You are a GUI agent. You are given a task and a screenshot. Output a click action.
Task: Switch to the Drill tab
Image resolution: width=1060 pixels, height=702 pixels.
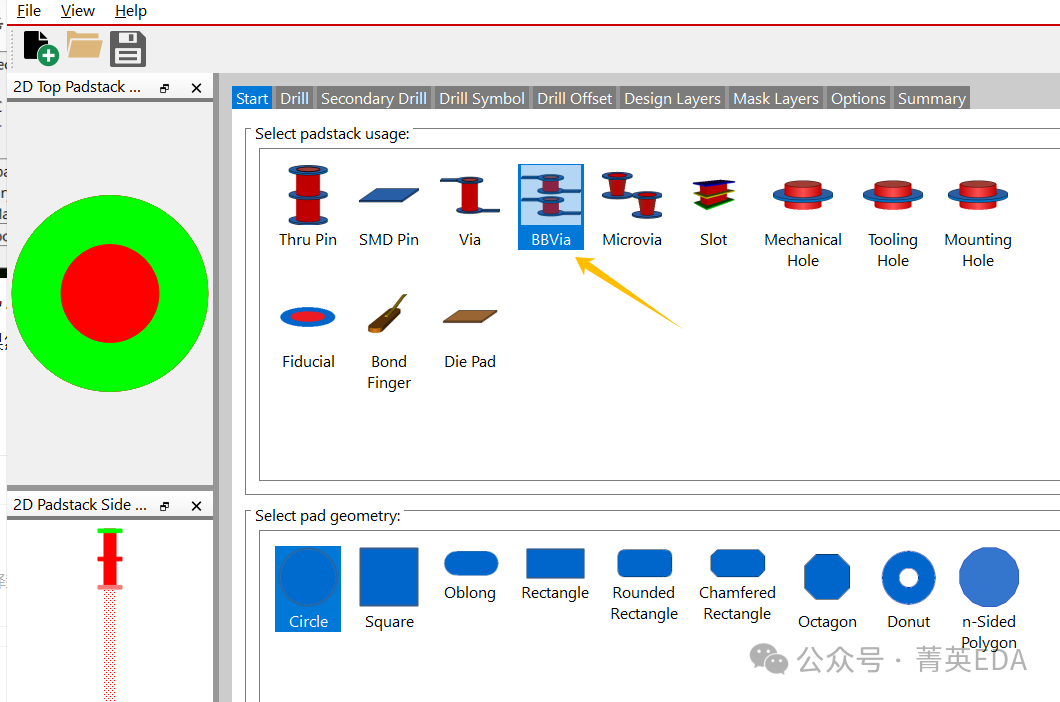[294, 98]
